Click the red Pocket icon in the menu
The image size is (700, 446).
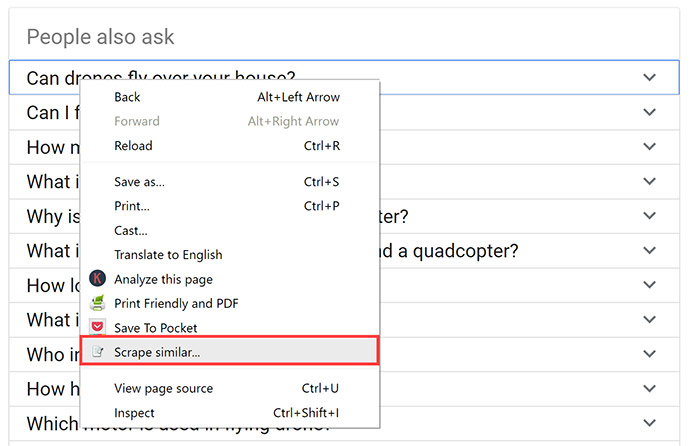(x=97, y=328)
